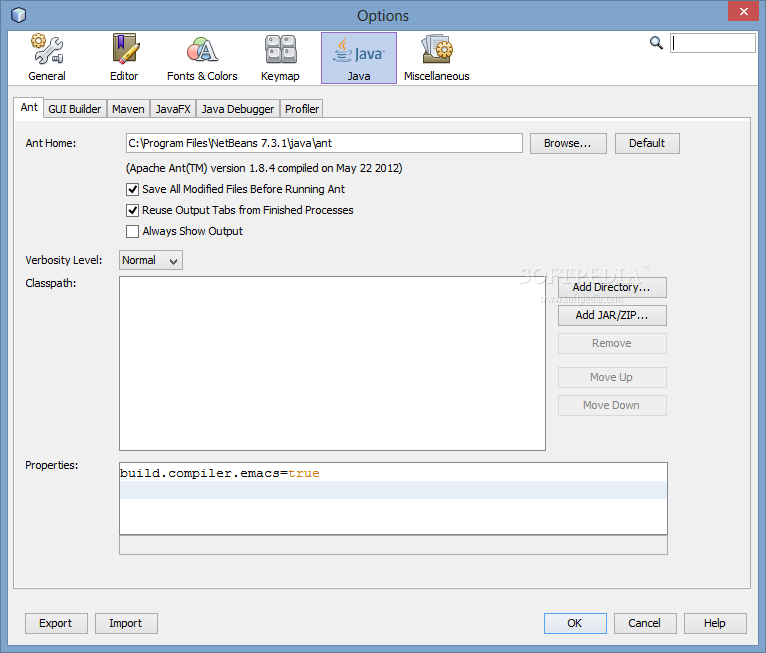Screen dimensions: 766x653
Task: Enable Always Show Output checkbox
Action: point(132,231)
